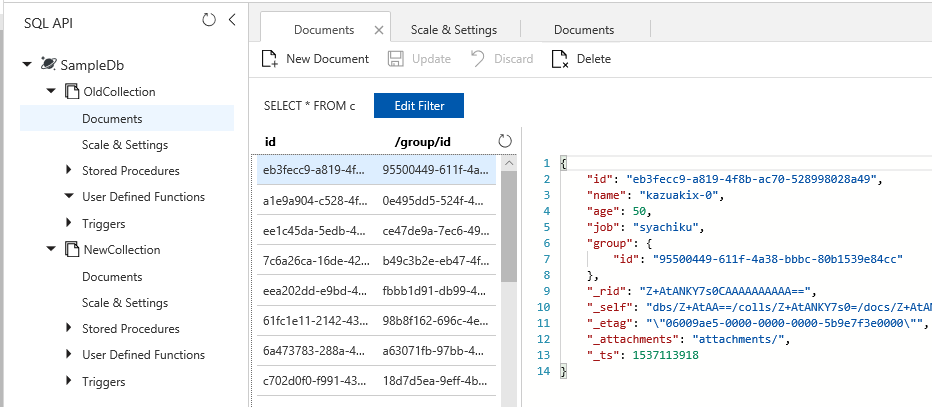Click the "syachiku" job value in JSON
The height and width of the screenshot is (407, 932).
[667, 226]
